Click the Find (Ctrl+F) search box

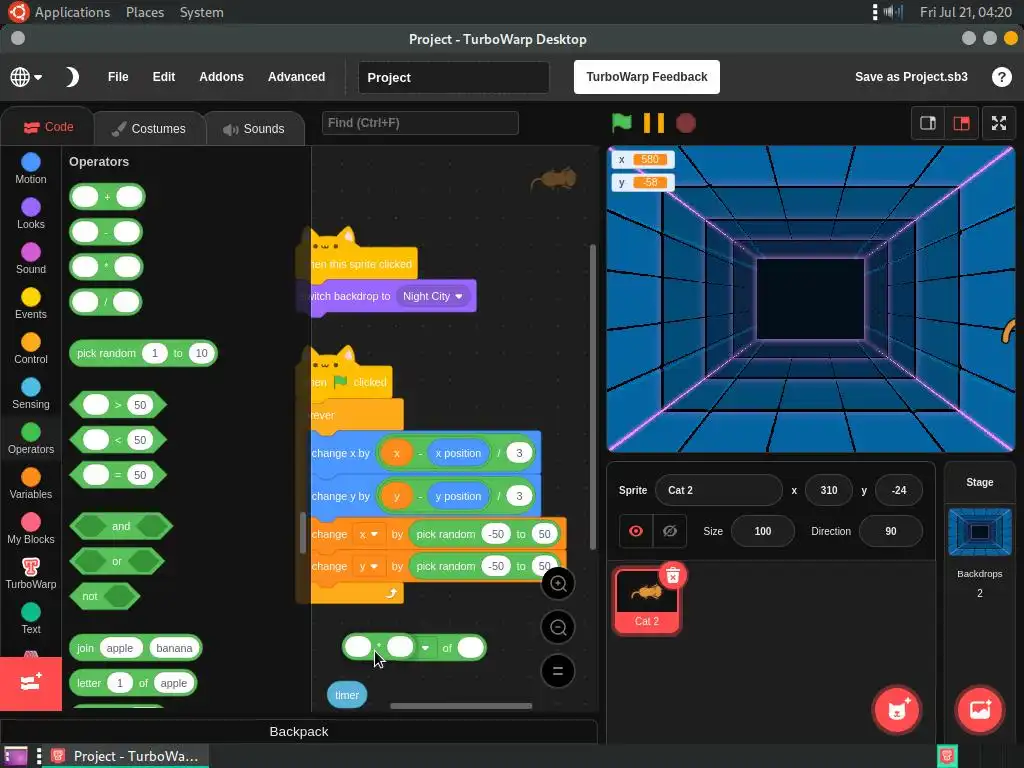[420, 123]
